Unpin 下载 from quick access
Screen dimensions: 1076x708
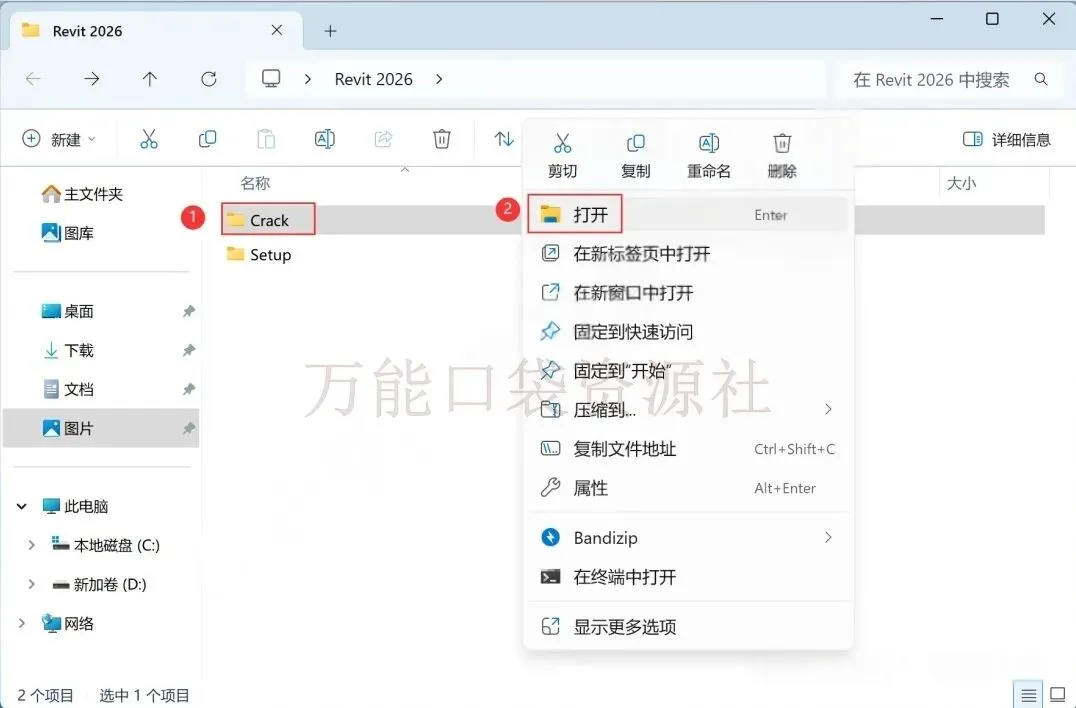point(188,351)
